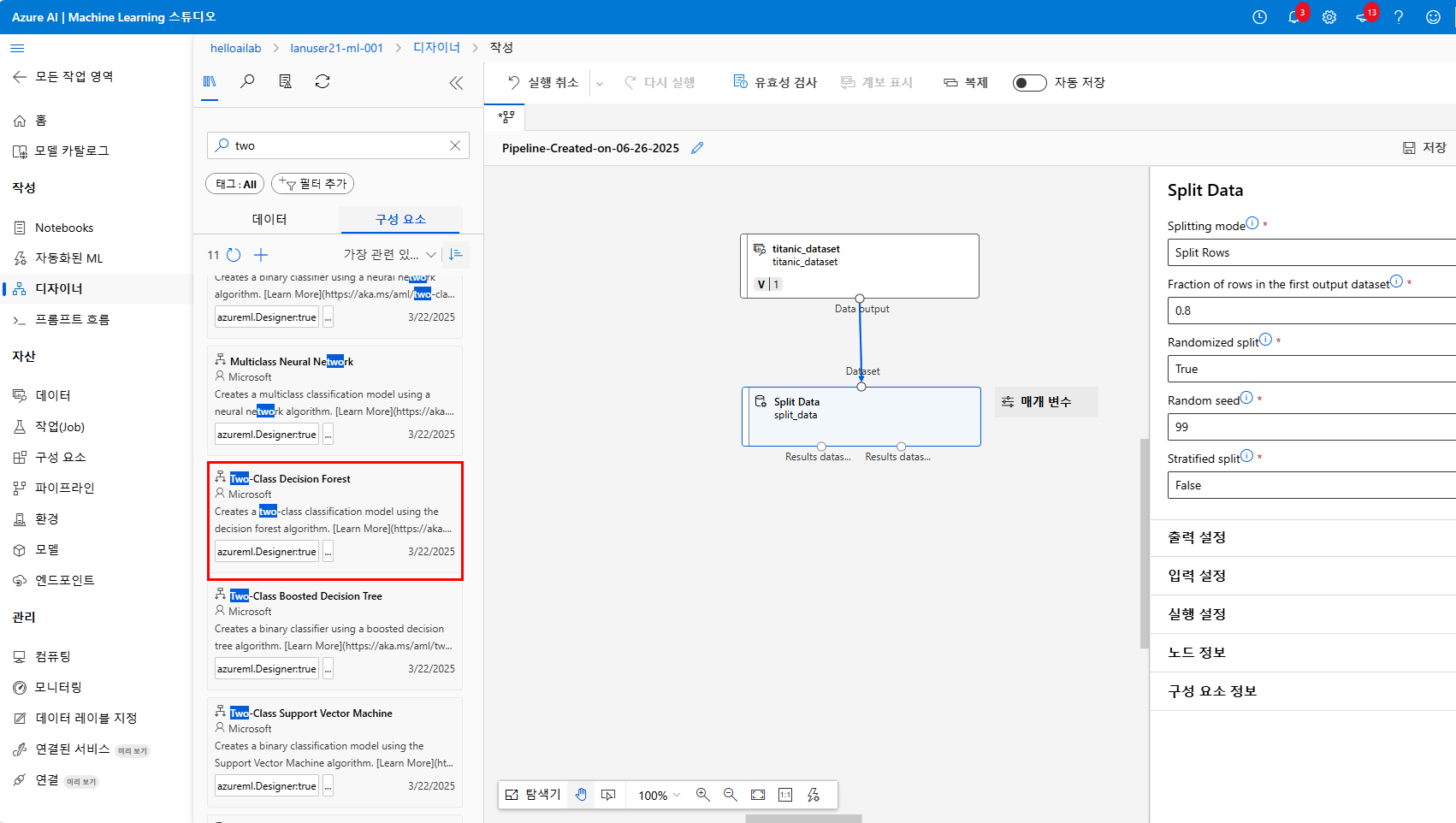Rename the pipeline using the pencil icon

click(x=697, y=147)
